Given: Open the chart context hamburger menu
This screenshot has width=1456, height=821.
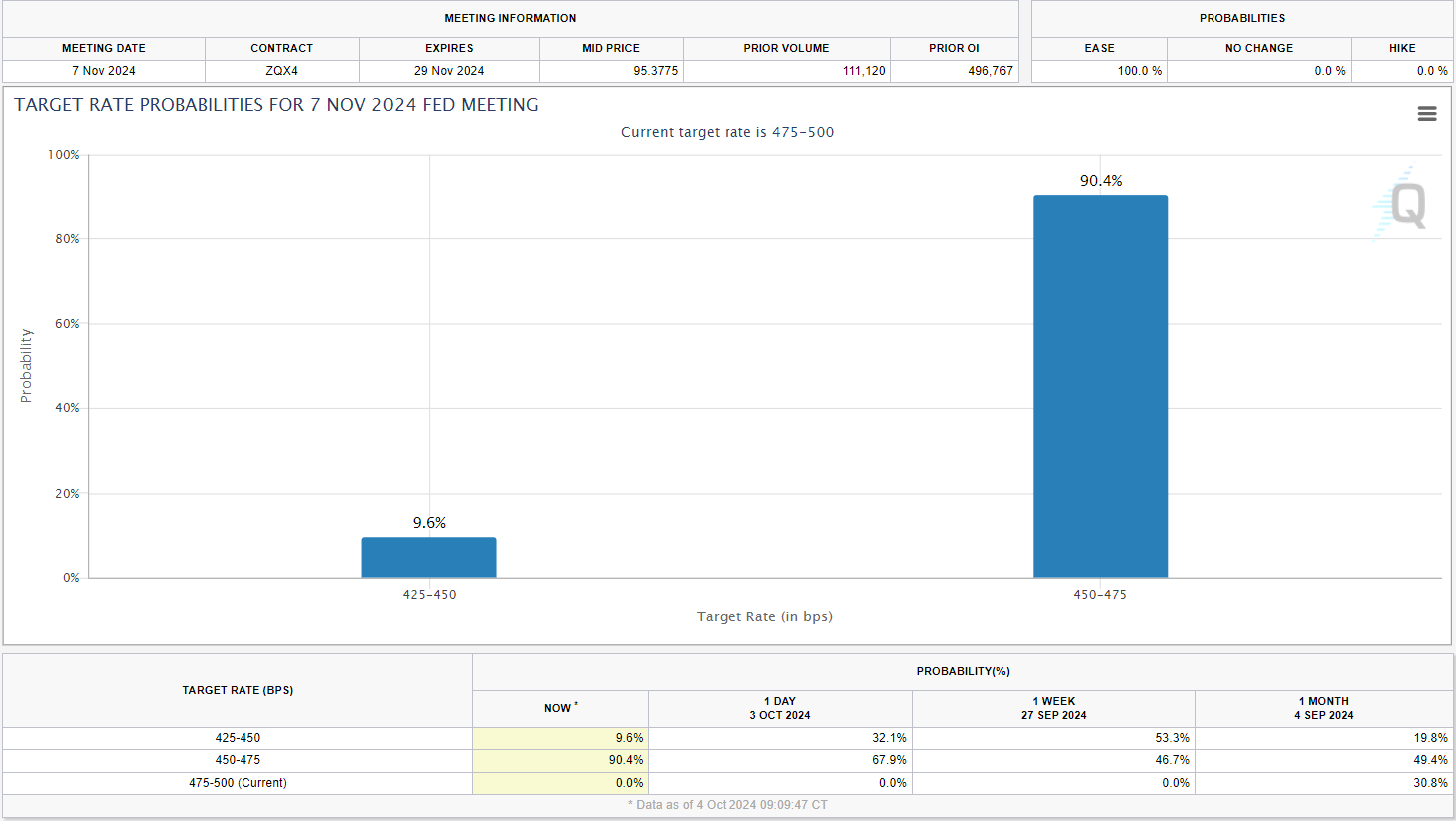Looking at the screenshot, I should coord(1426,114).
